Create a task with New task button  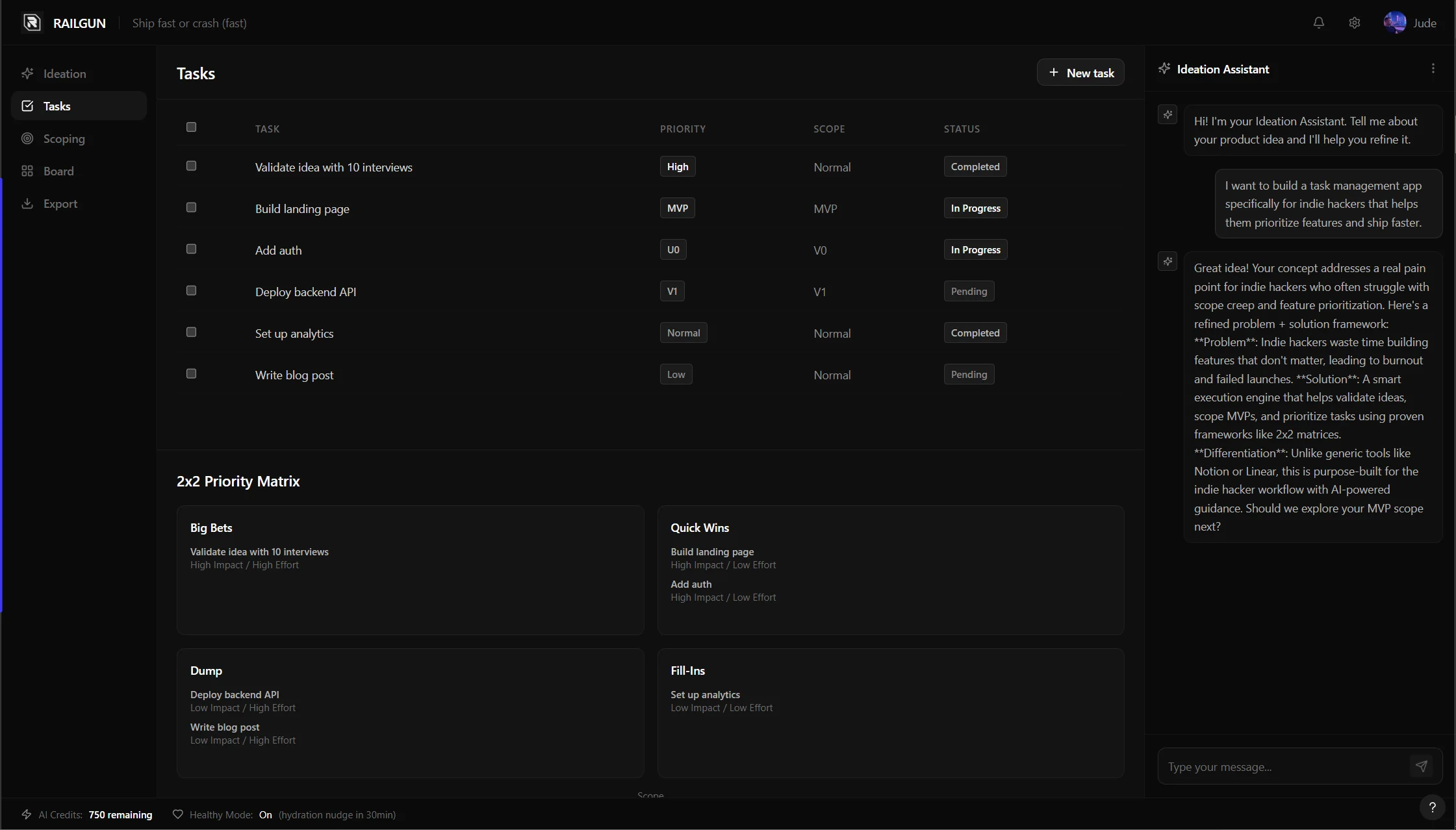[1080, 73]
